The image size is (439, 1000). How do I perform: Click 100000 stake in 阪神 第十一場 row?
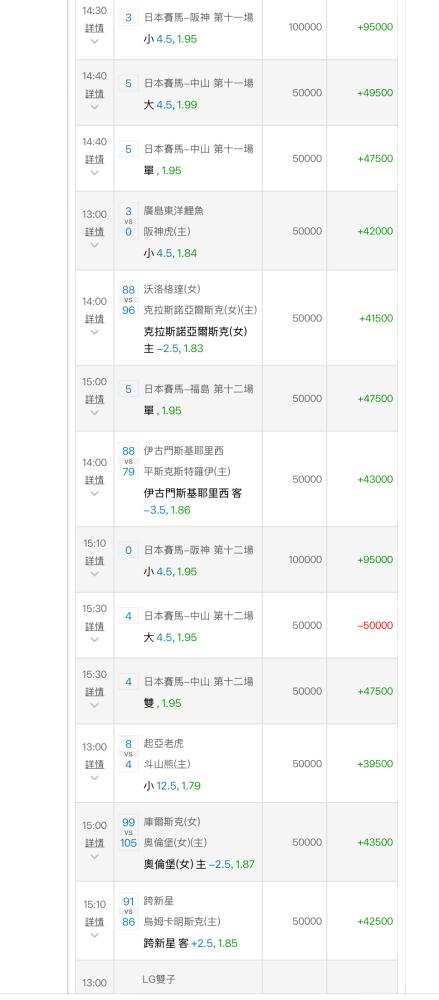pos(305,27)
